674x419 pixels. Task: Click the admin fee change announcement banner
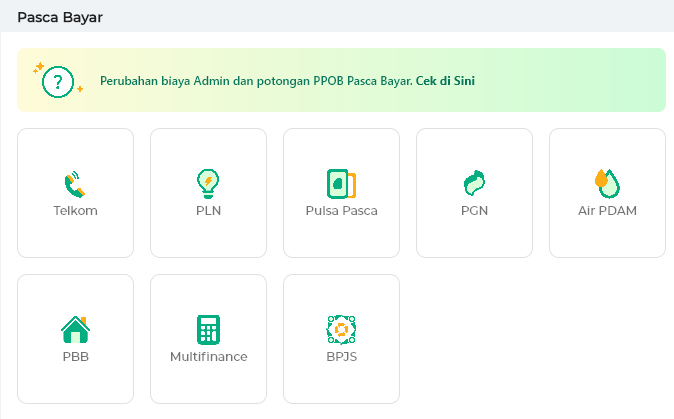pos(341,80)
